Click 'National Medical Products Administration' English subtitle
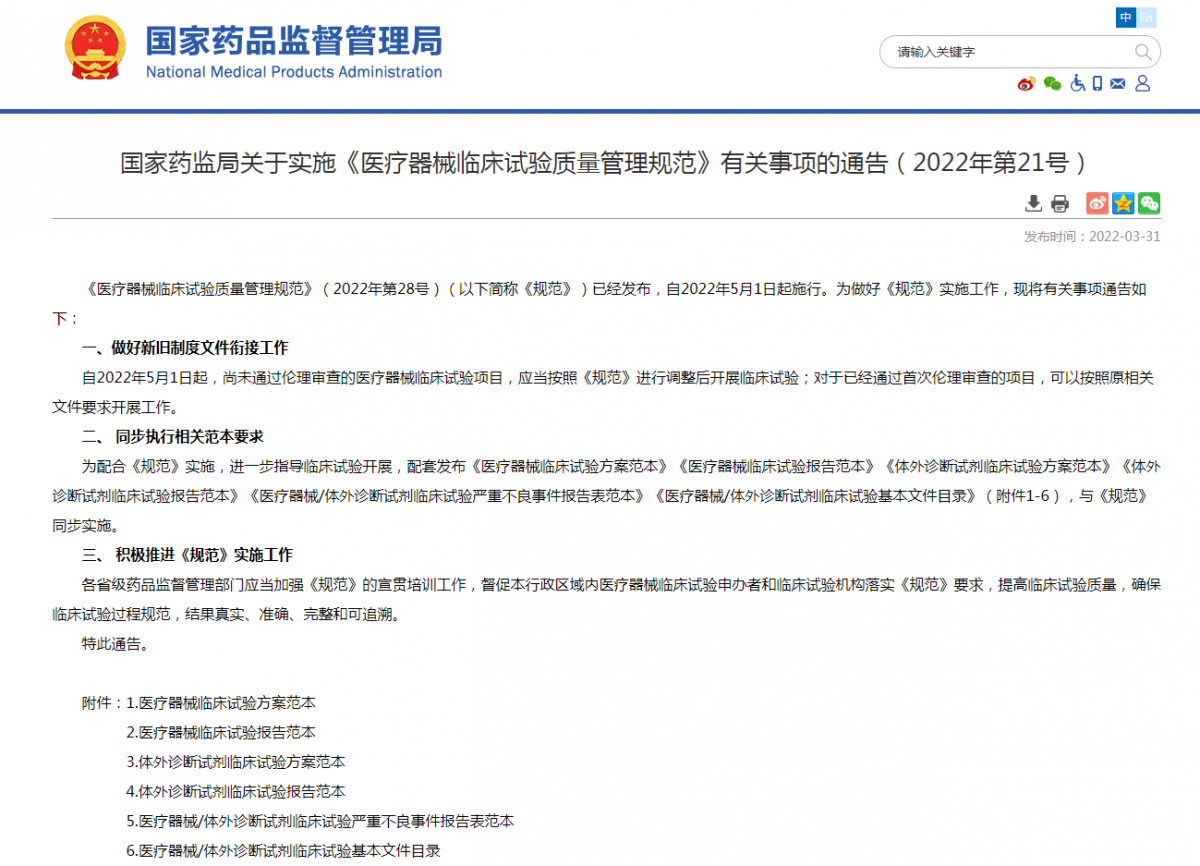 294,72
